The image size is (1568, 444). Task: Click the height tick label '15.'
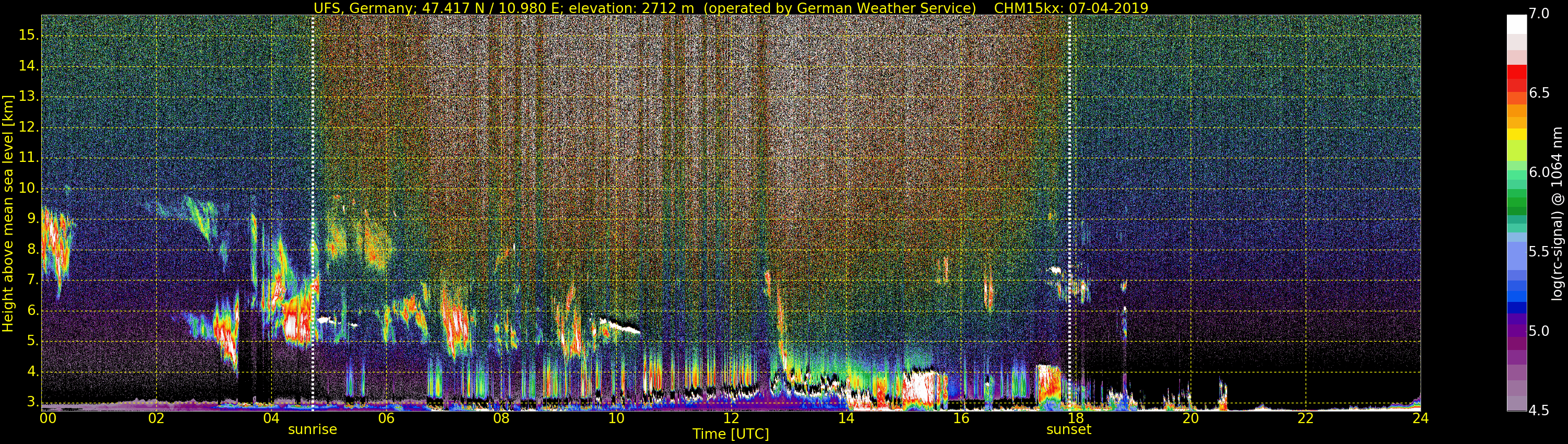coord(29,36)
